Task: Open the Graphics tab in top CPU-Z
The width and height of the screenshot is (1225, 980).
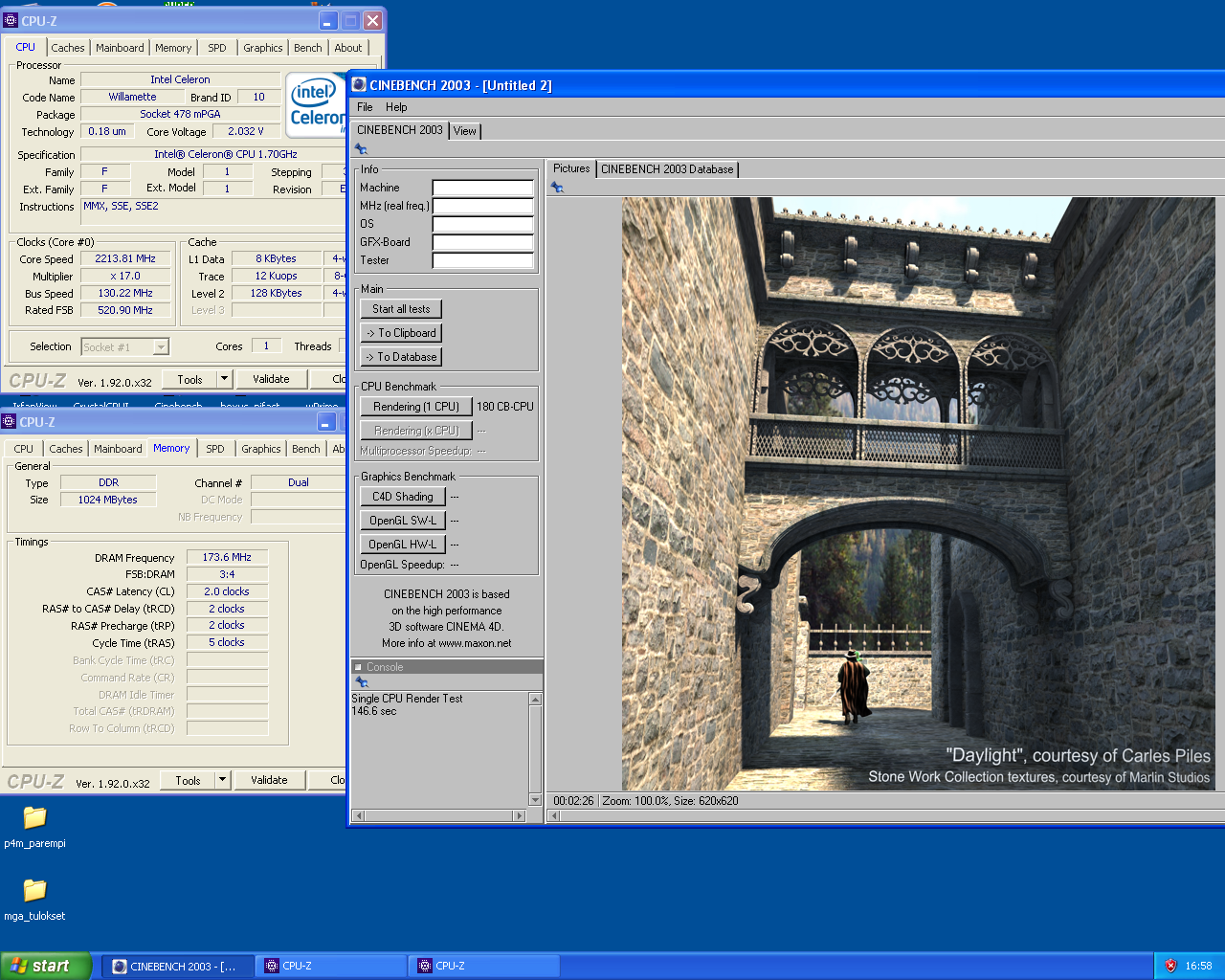Action: pos(262,48)
